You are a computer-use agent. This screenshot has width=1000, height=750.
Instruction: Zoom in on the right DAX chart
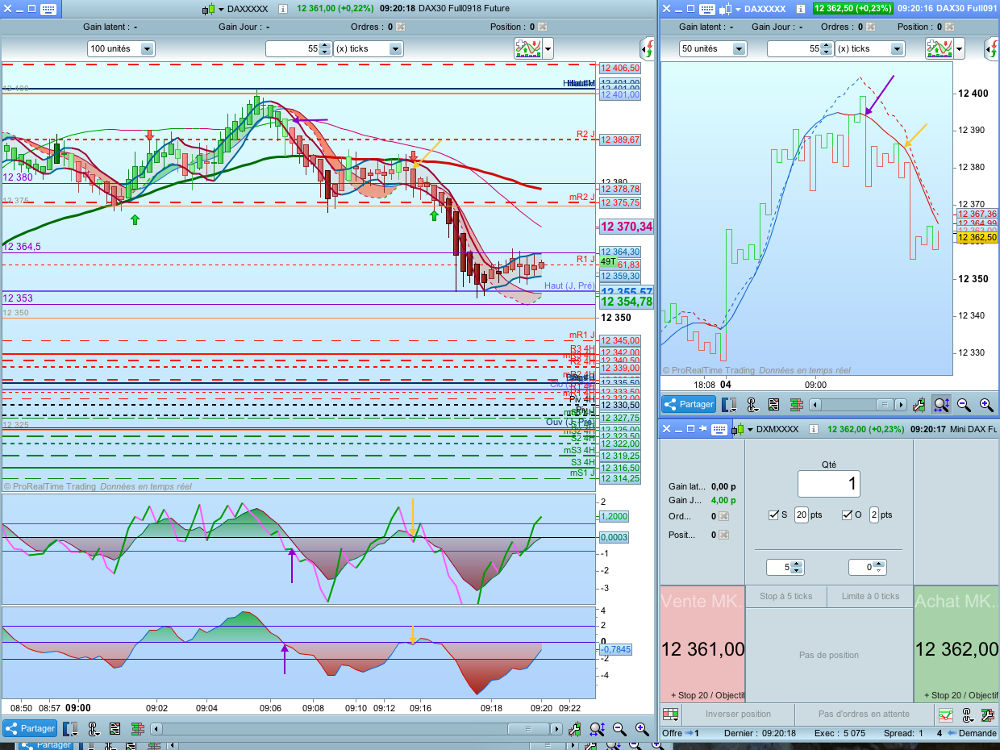tap(986, 404)
